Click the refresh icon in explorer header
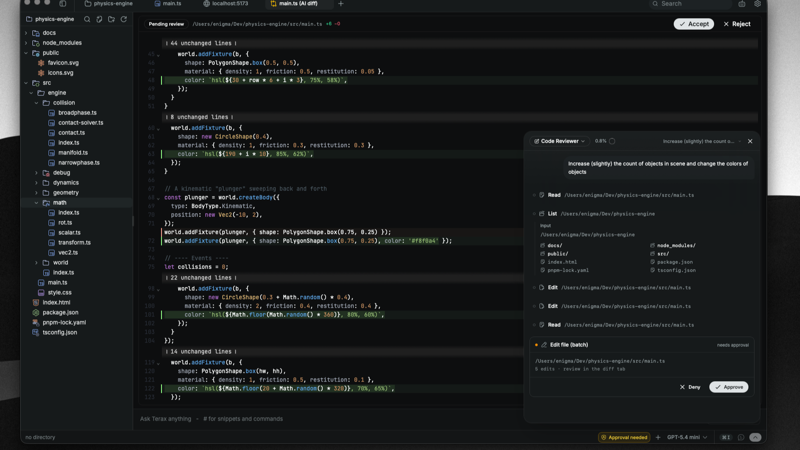Screen dimensions: 800x450 pyautogui.click(x=123, y=19)
